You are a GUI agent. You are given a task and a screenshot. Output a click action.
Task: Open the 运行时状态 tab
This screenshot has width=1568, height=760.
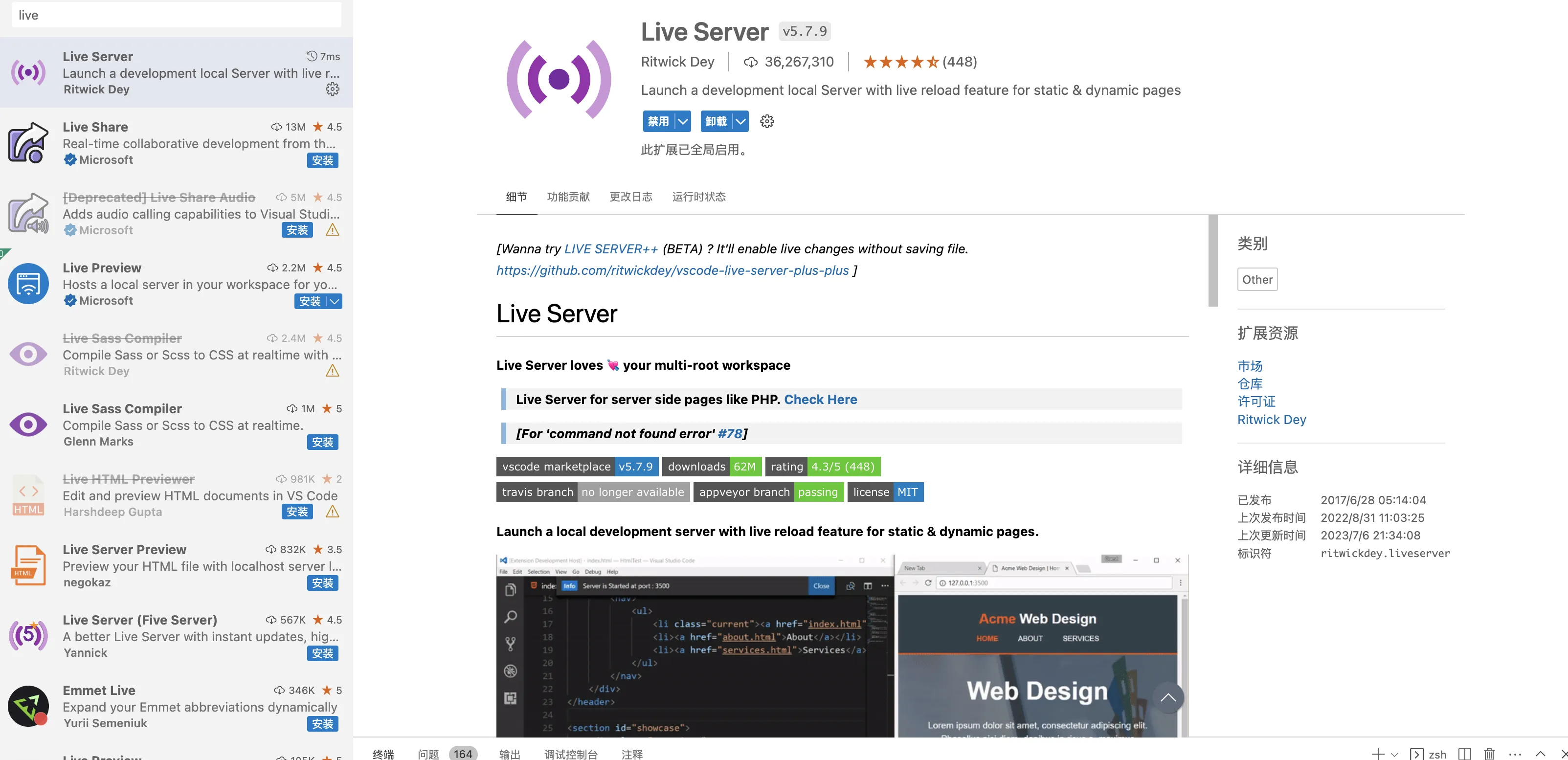[x=698, y=197]
